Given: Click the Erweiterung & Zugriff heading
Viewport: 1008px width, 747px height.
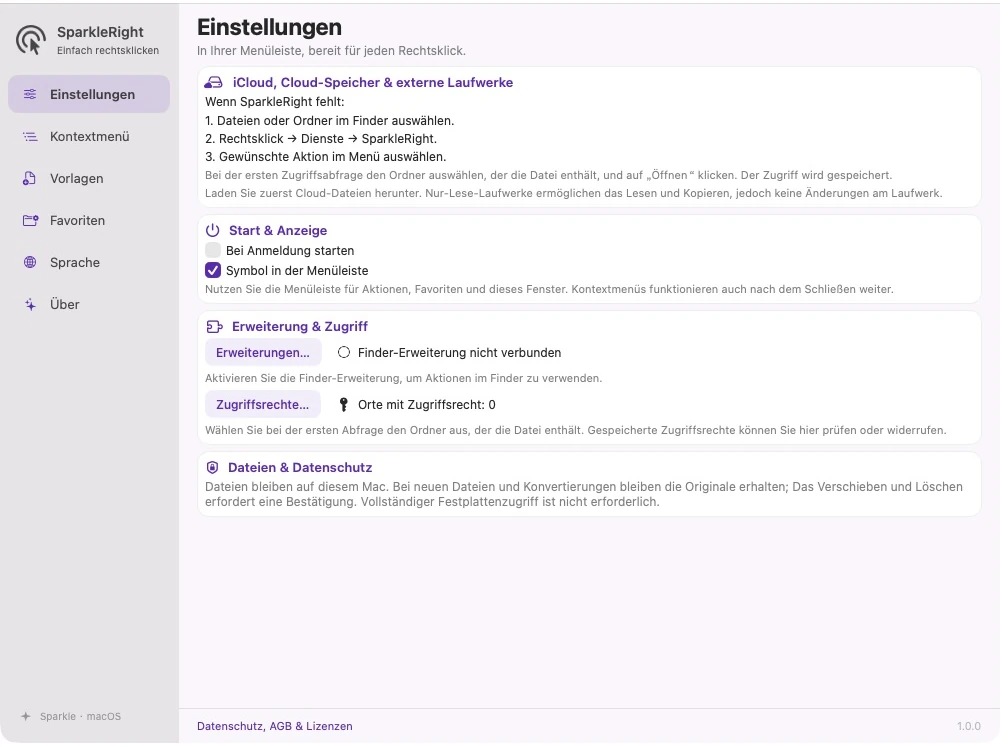Looking at the screenshot, I should 300,327.
